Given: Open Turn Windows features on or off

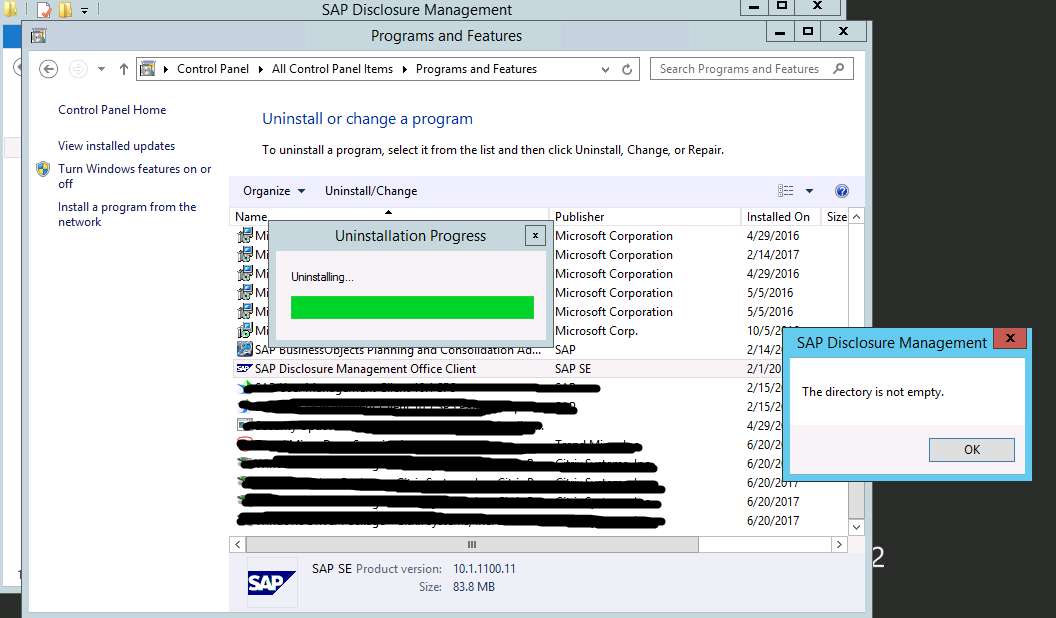Looking at the screenshot, I should (135, 176).
